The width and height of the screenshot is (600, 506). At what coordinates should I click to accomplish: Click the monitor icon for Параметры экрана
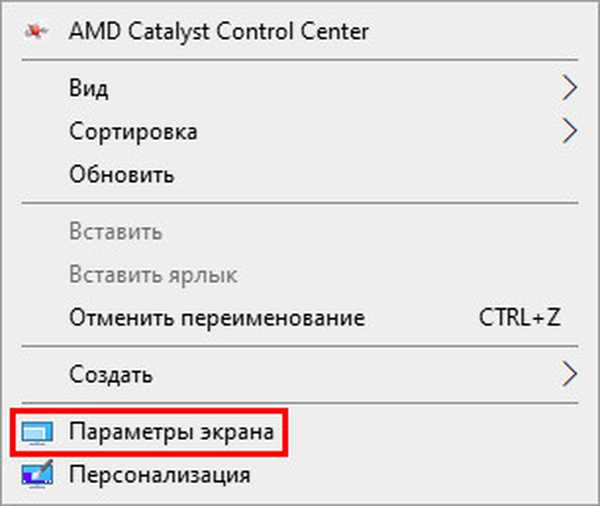[x=34, y=432]
